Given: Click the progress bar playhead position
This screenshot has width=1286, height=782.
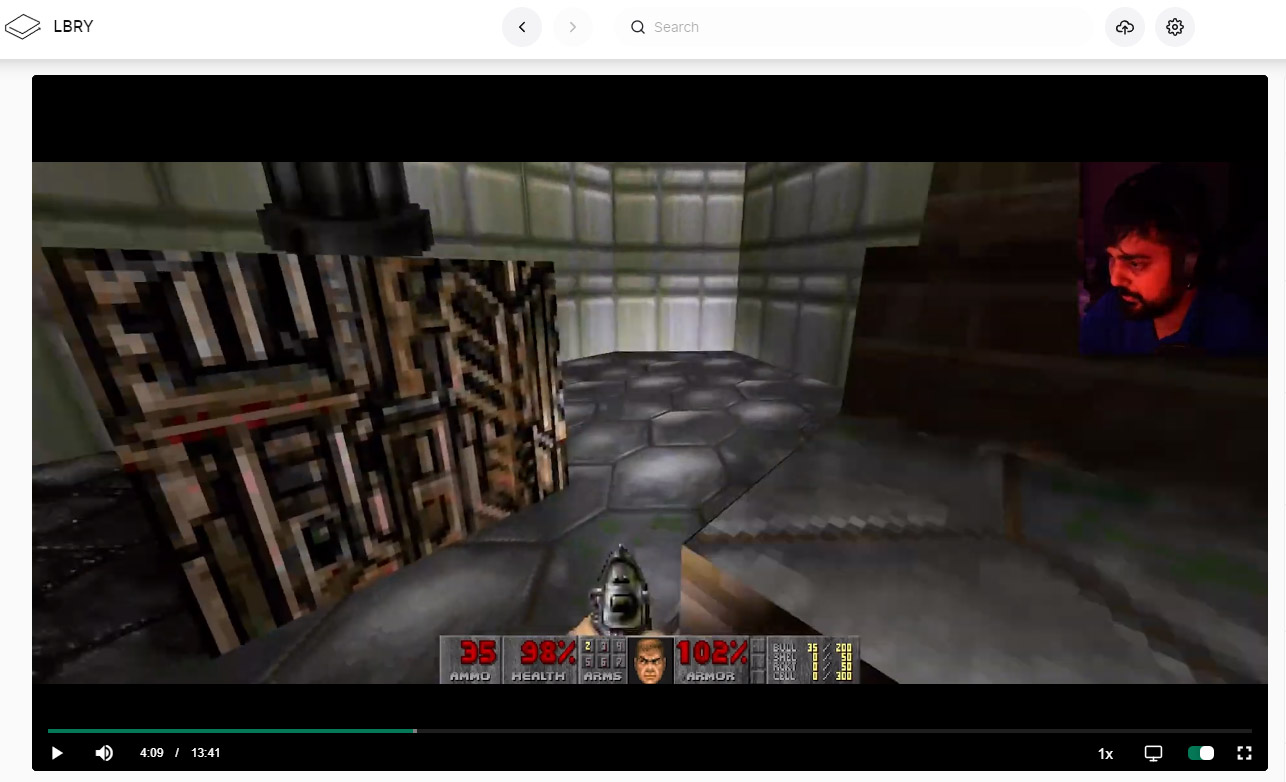Looking at the screenshot, I should [x=415, y=731].
